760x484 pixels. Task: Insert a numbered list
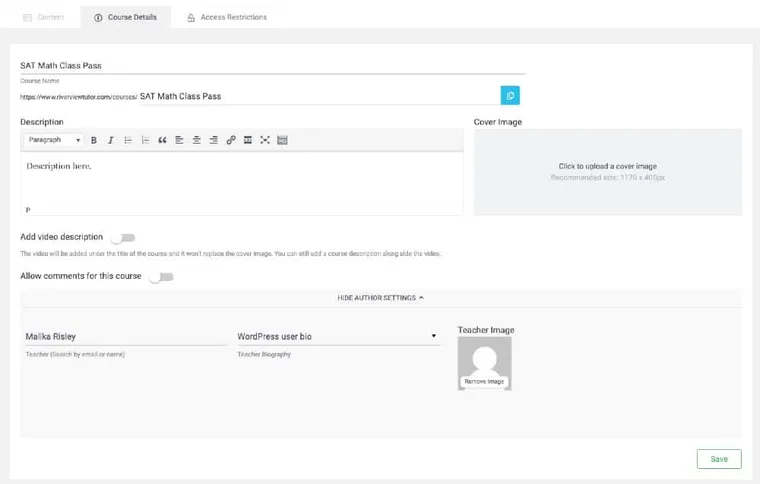tap(145, 140)
